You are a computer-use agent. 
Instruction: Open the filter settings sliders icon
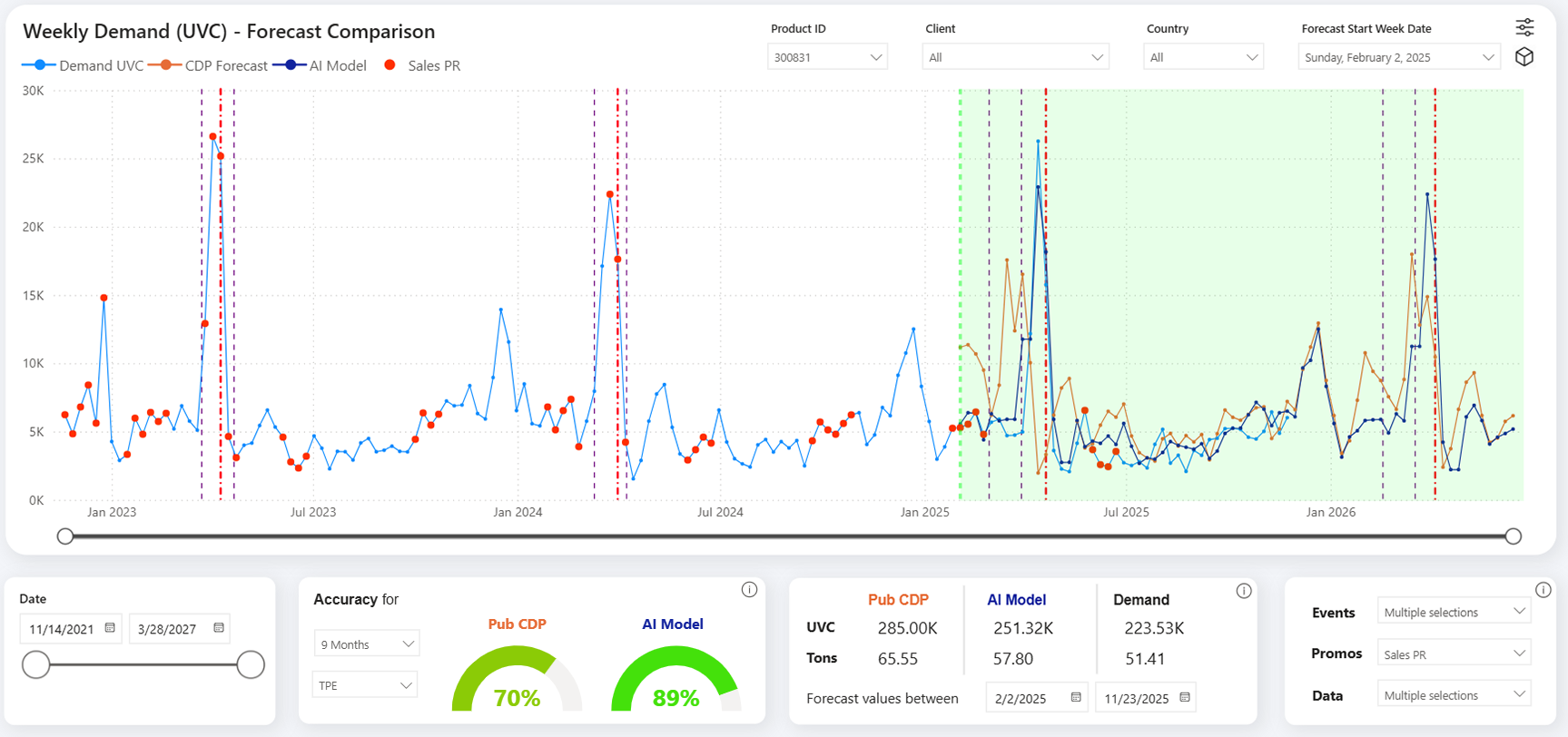coord(1524,27)
